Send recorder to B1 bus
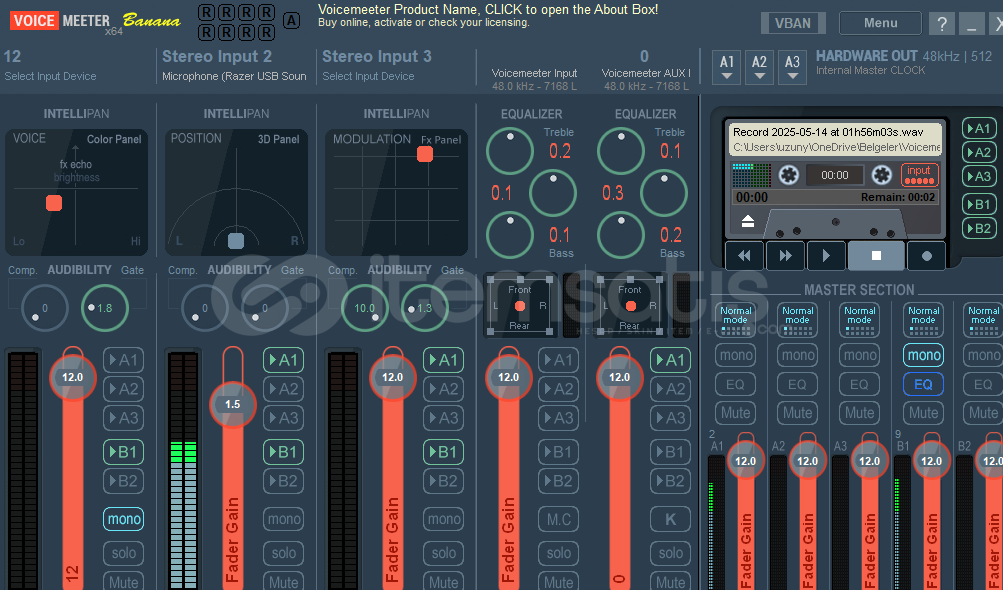Screen dimensions: 1003x590 pyautogui.click(x=978, y=205)
